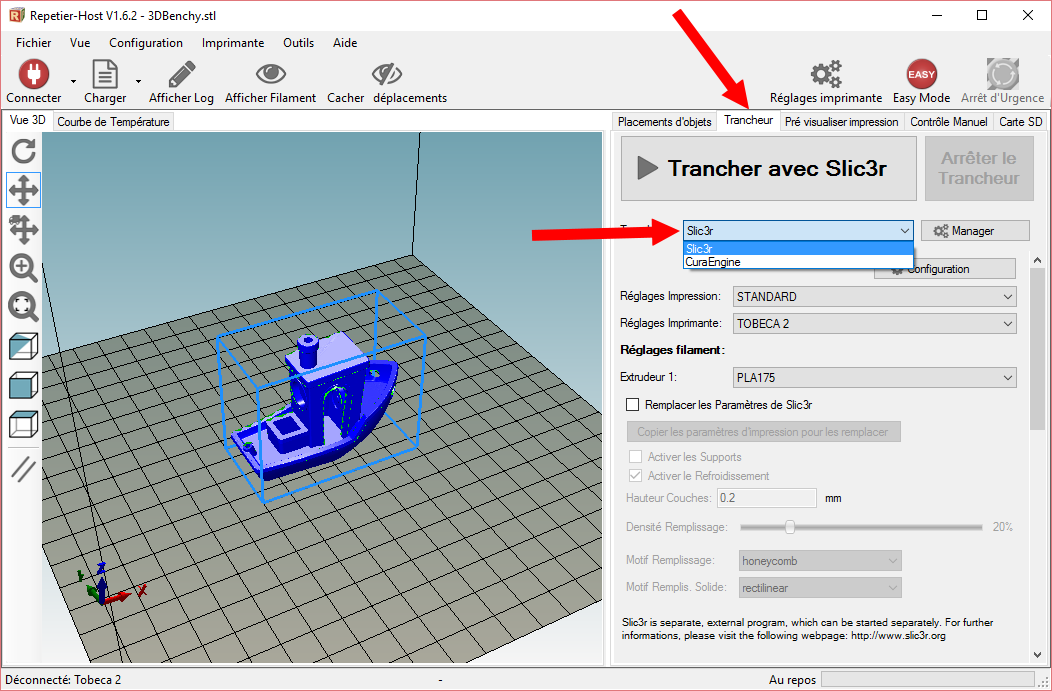Open the Courbe de Température tab
This screenshot has width=1052, height=691.
[x=113, y=122]
